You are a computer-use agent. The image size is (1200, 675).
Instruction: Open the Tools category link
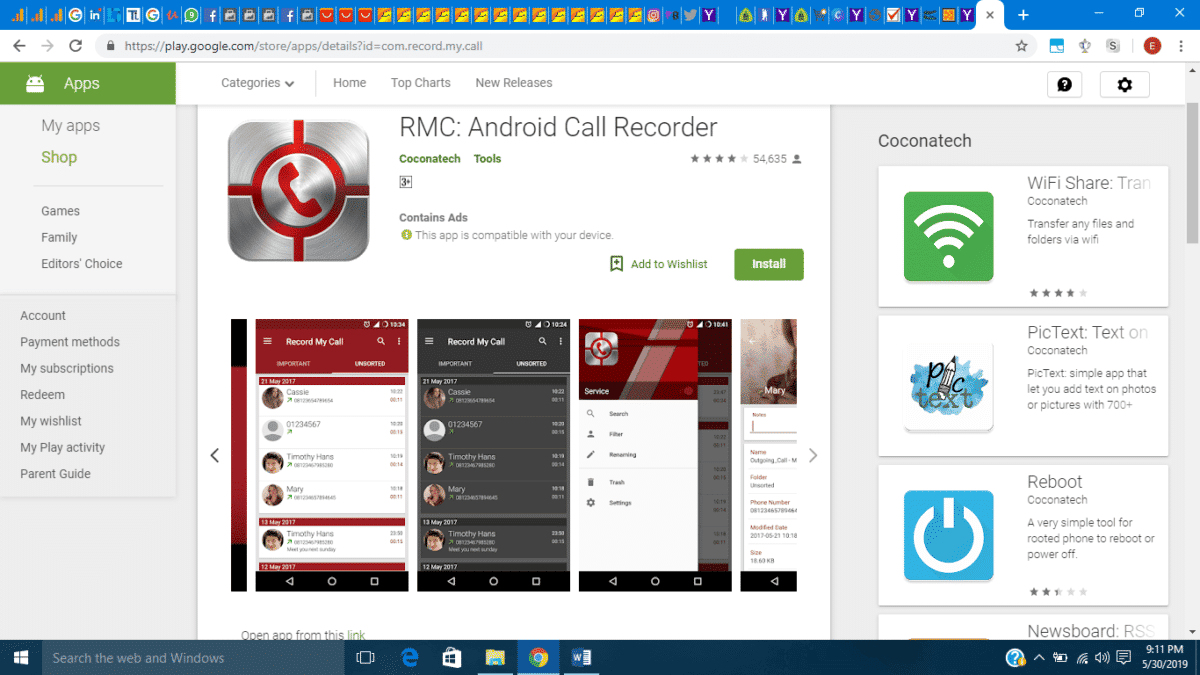[487, 159]
